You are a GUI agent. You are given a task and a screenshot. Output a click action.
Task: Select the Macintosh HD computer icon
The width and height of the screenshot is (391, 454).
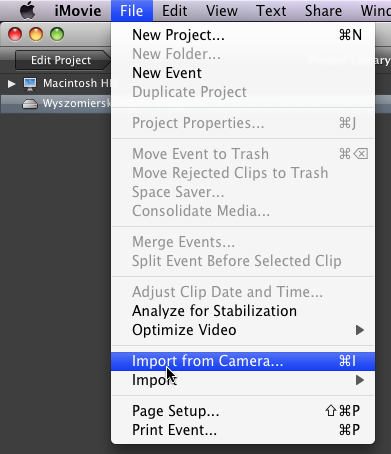click(30, 83)
